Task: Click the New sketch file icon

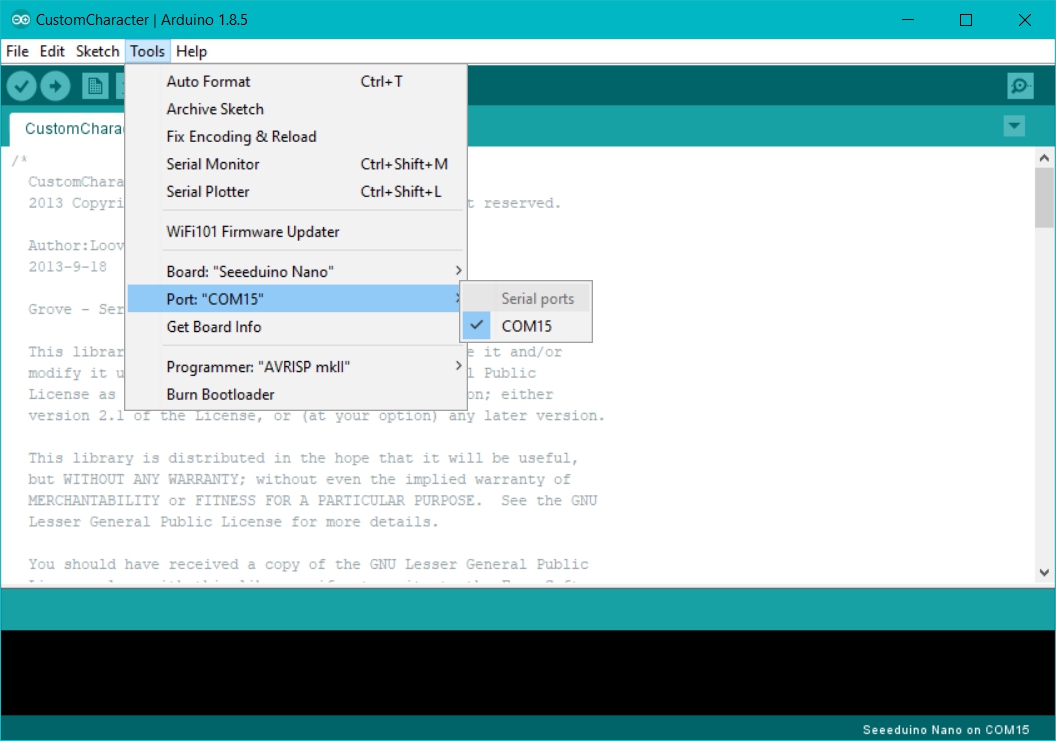Action: coord(95,86)
